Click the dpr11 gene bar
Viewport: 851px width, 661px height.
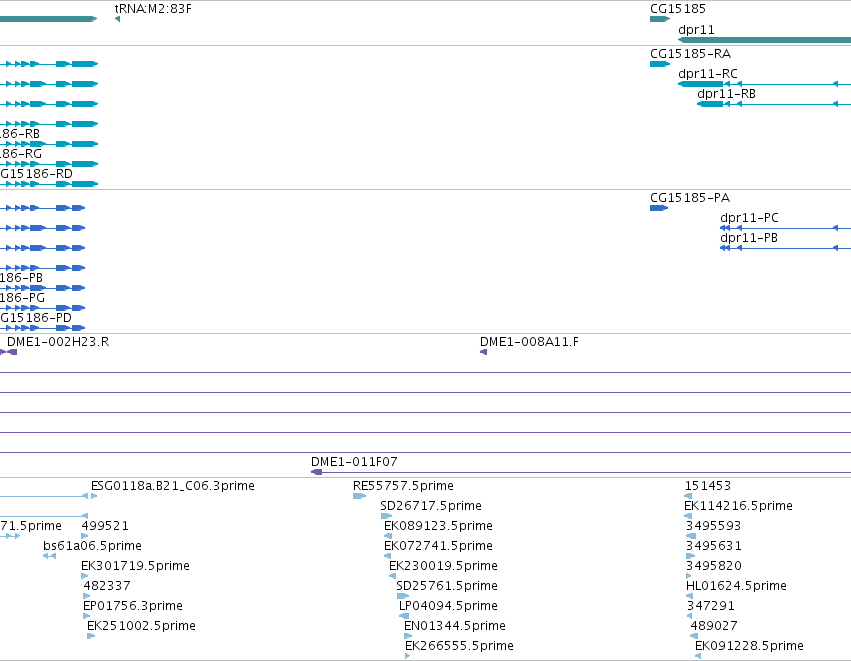pos(765,40)
